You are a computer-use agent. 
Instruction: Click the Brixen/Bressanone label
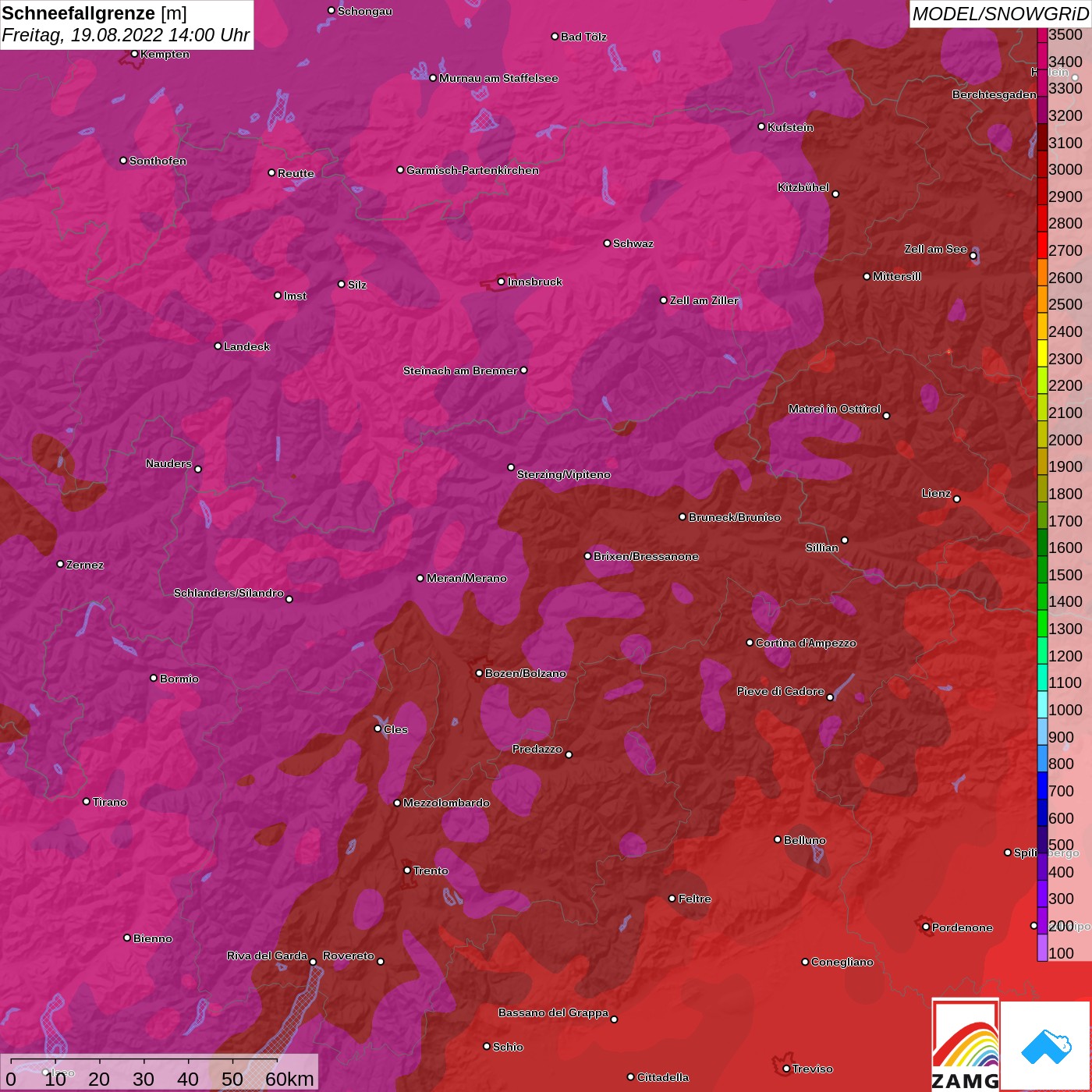pos(646,556)
